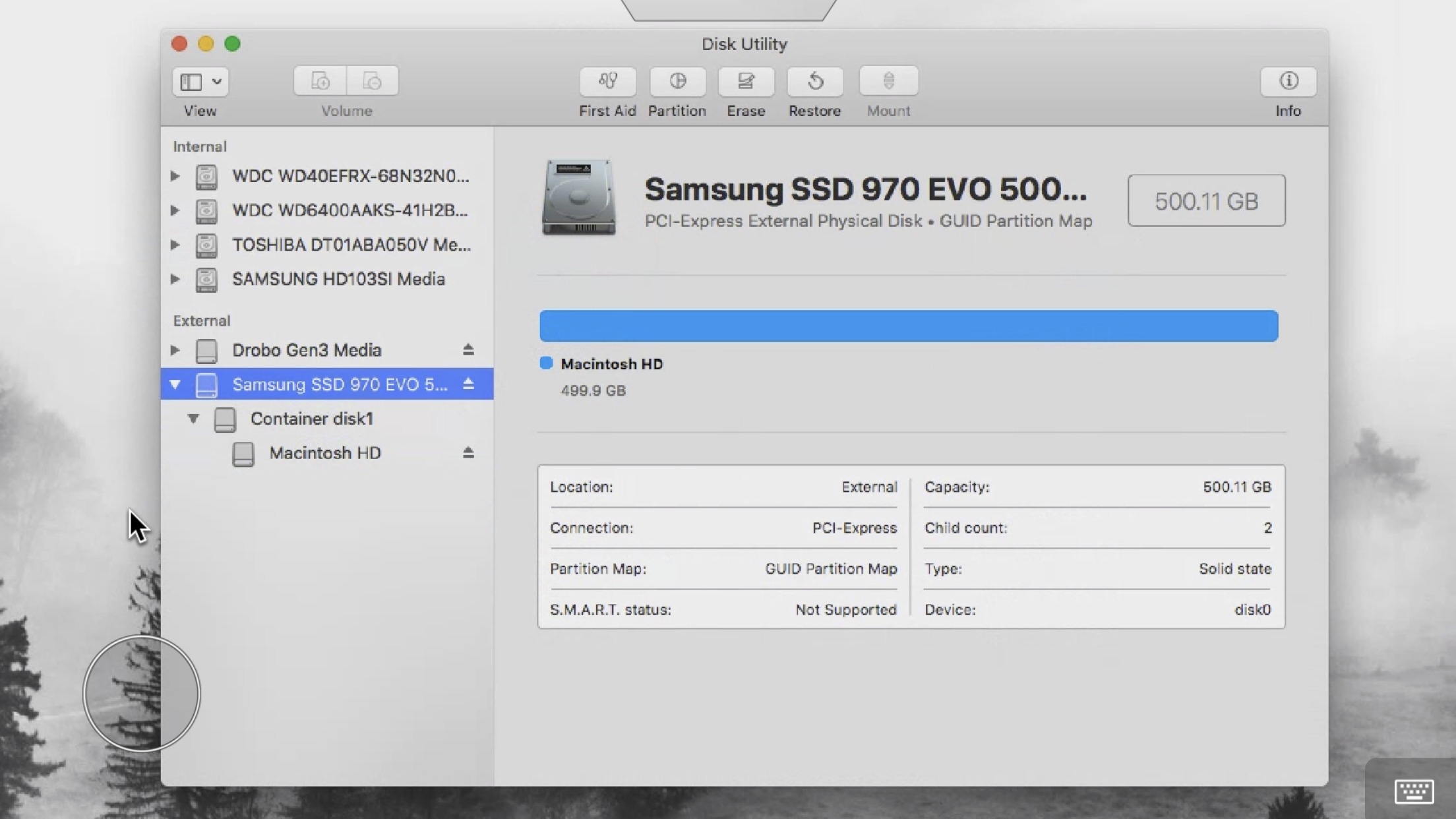
Task: Zoom the Disk Utility window with green button
Action: [x=232, y=44]
